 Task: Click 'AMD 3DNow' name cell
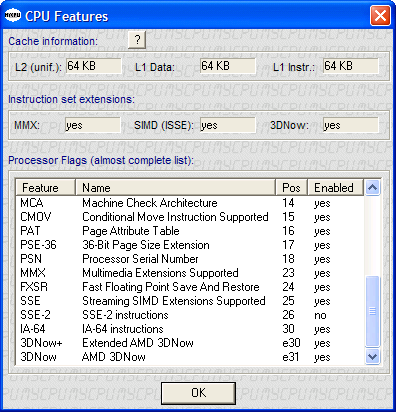tap(114, 357)
